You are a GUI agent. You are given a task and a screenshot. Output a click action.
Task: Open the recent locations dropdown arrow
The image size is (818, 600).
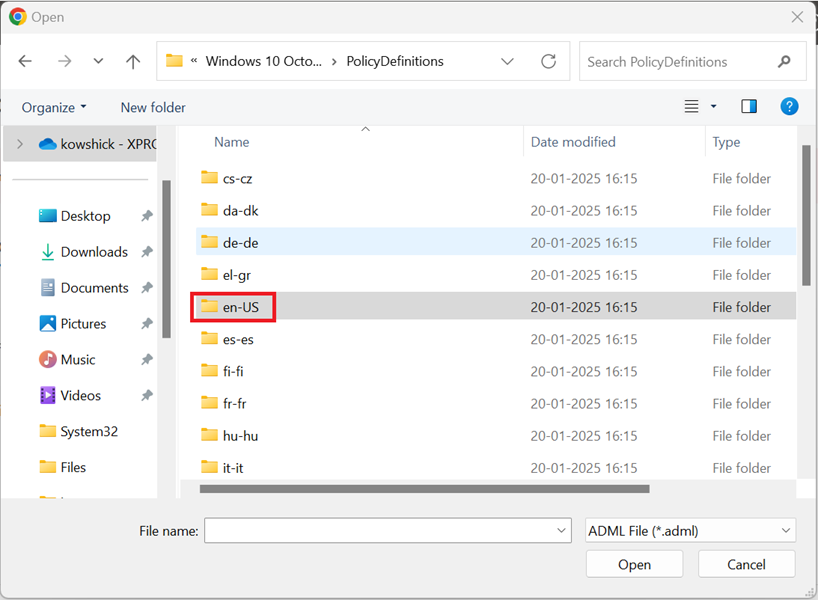click(98, 62)
